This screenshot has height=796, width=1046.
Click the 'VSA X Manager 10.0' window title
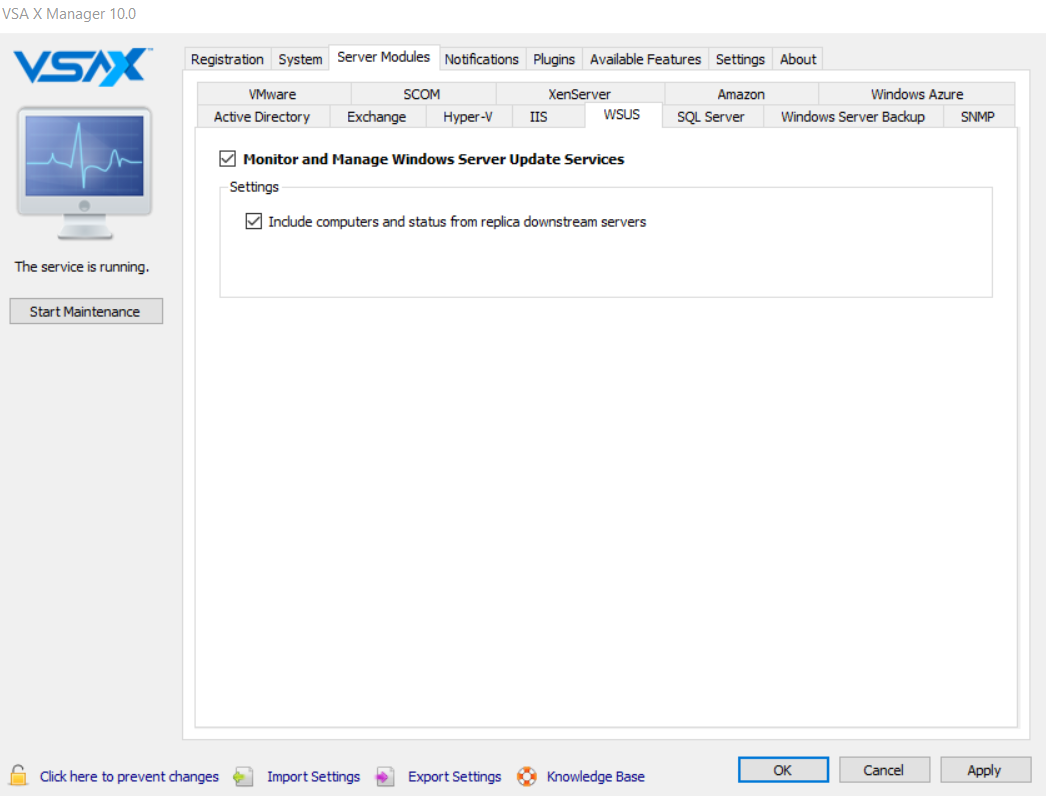click(x=69, y=14)
